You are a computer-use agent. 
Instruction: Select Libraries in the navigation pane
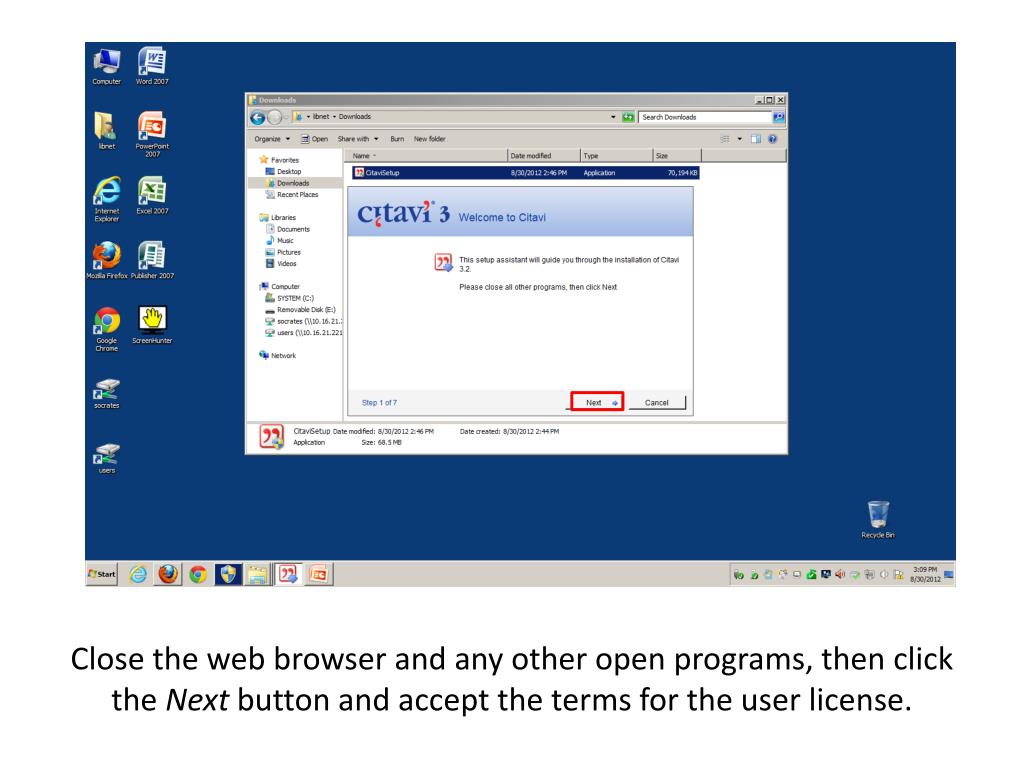[x=278, y=217]
